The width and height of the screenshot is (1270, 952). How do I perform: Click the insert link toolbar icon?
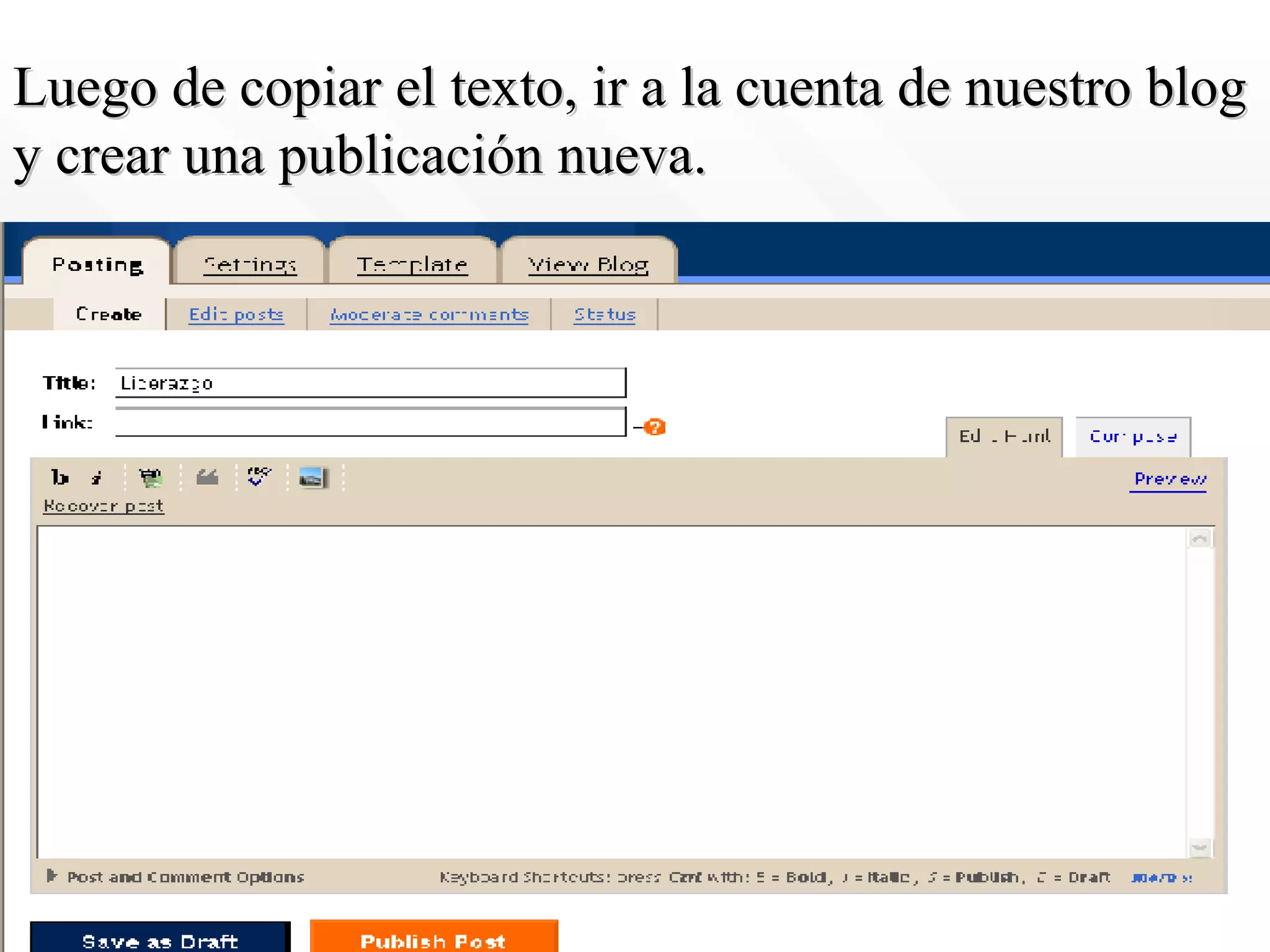click(x=151, y=478)
